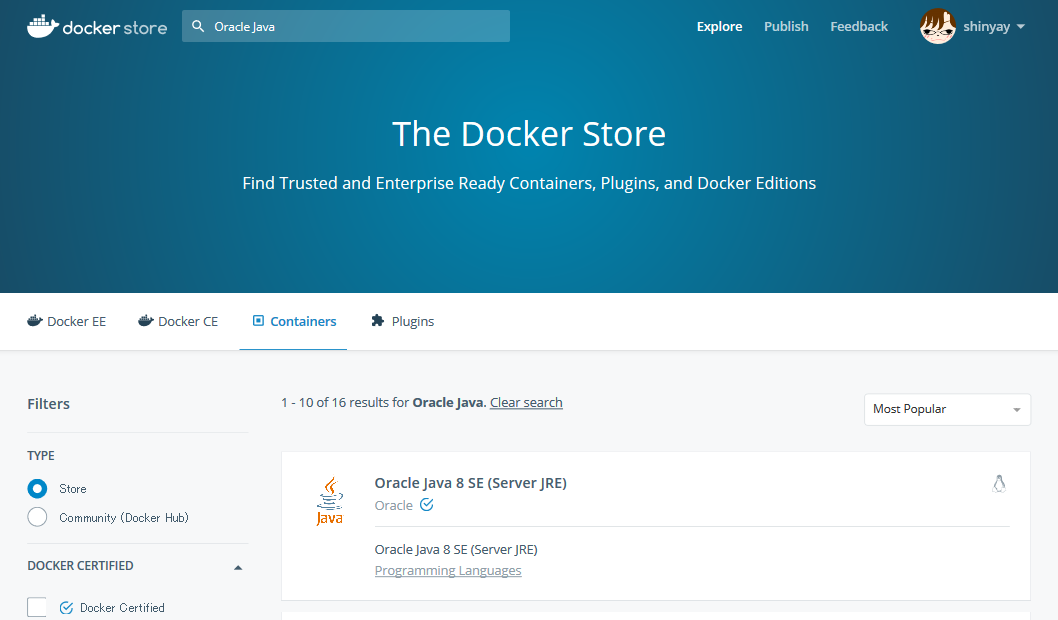Open the Oracle Java 8 SE (Server JRE) title

pos(470,483)
